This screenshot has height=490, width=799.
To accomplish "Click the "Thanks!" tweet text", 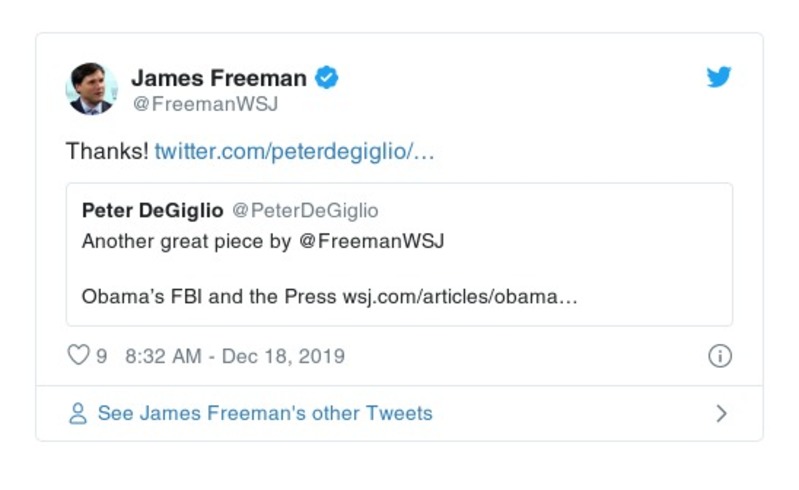I will point(107,151).
